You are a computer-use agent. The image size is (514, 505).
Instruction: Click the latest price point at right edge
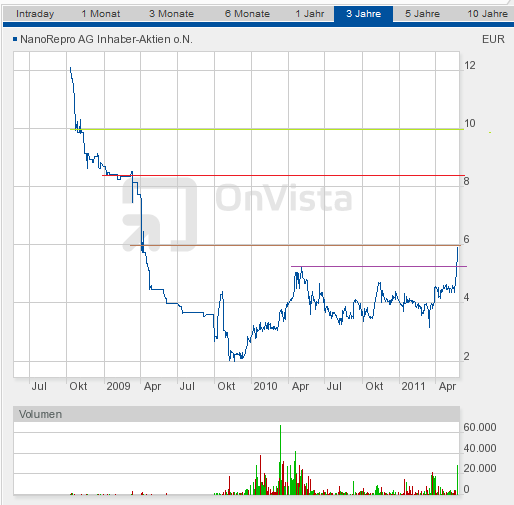point(458,248)
